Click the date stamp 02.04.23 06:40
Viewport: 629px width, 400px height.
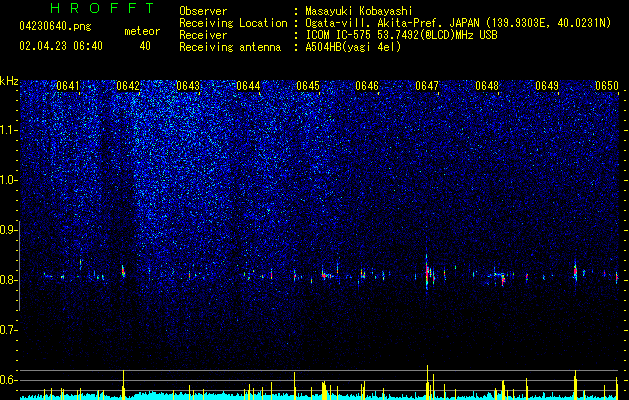[x=61, y=46]
